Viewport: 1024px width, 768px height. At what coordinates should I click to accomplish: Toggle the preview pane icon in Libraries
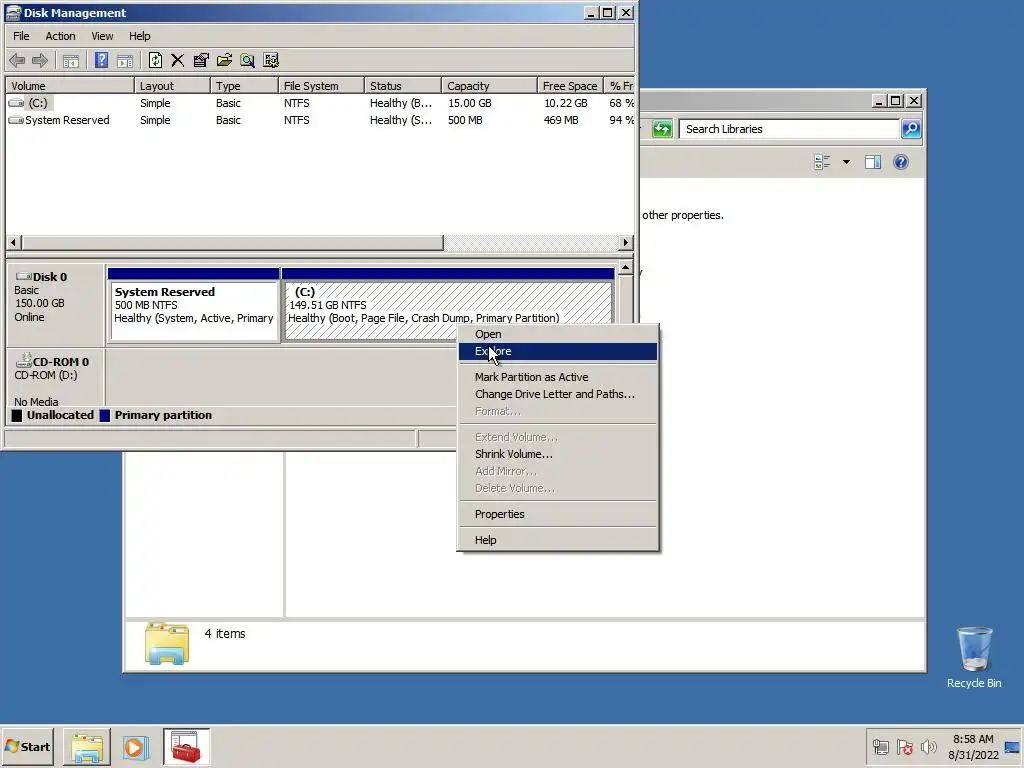click(872, 162)
